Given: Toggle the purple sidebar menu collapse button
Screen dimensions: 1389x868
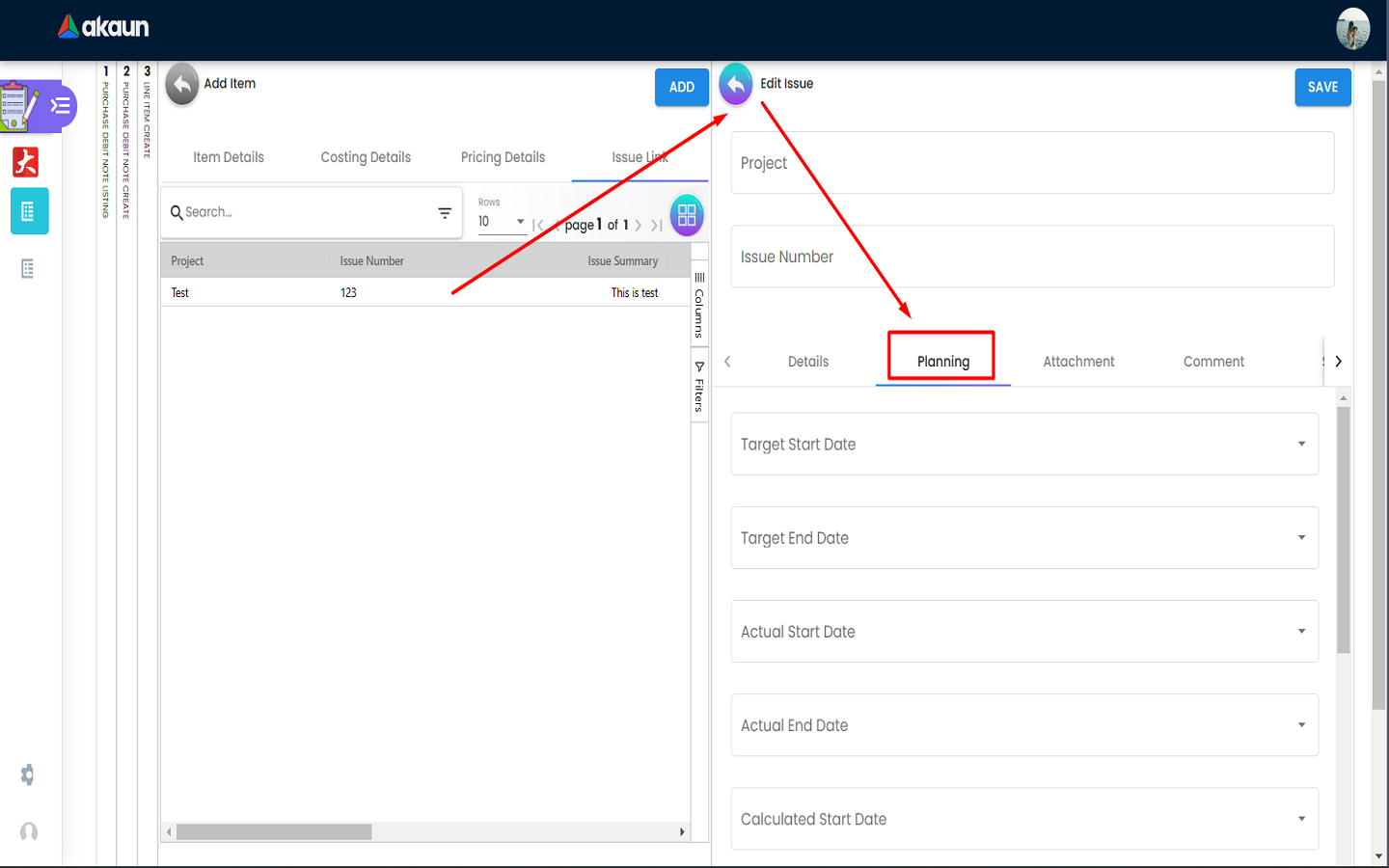Looking at the screenshot, I should click(61, 106).
